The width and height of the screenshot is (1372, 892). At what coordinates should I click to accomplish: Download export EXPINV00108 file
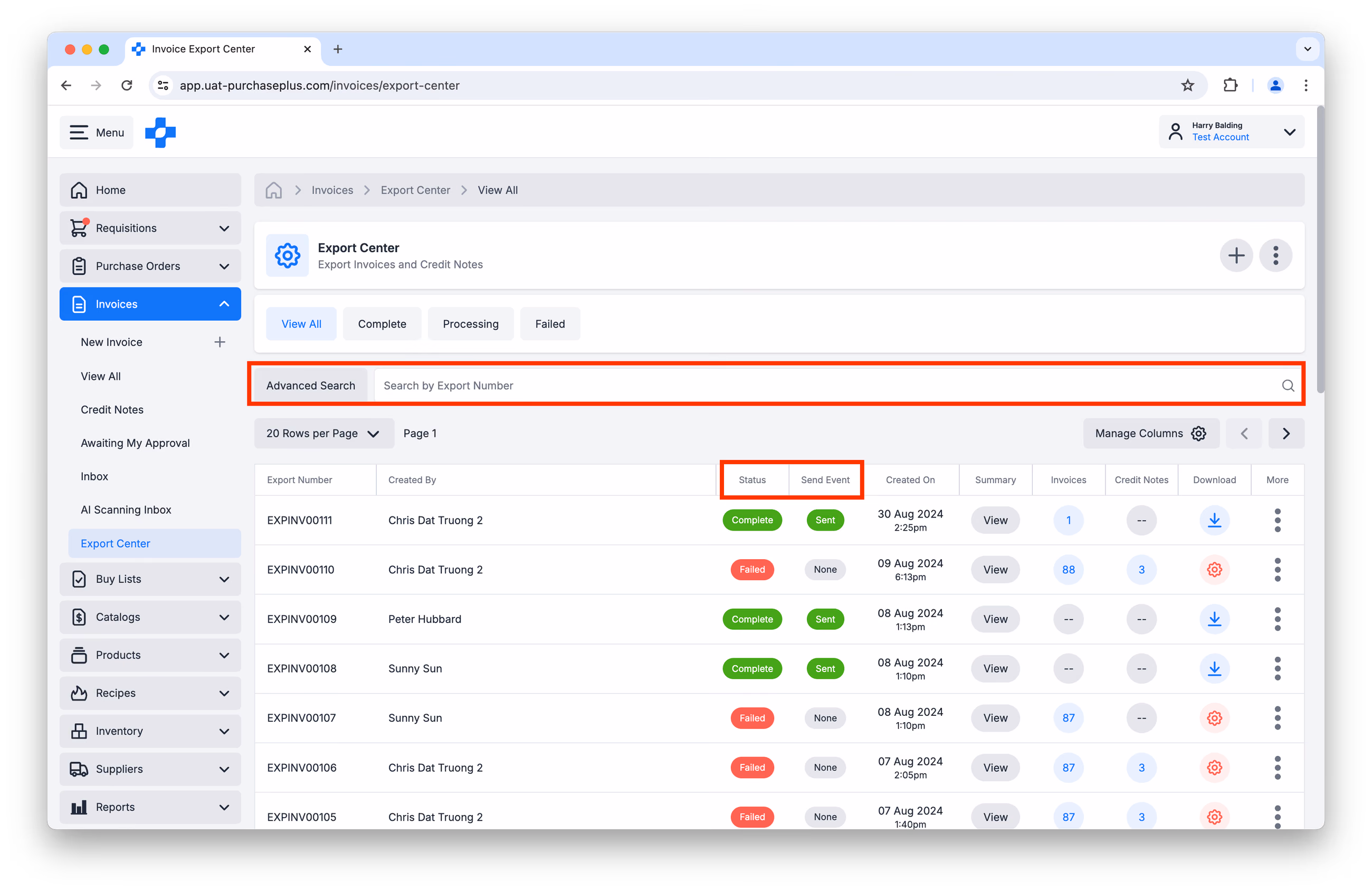click(x=1214, y=668)
